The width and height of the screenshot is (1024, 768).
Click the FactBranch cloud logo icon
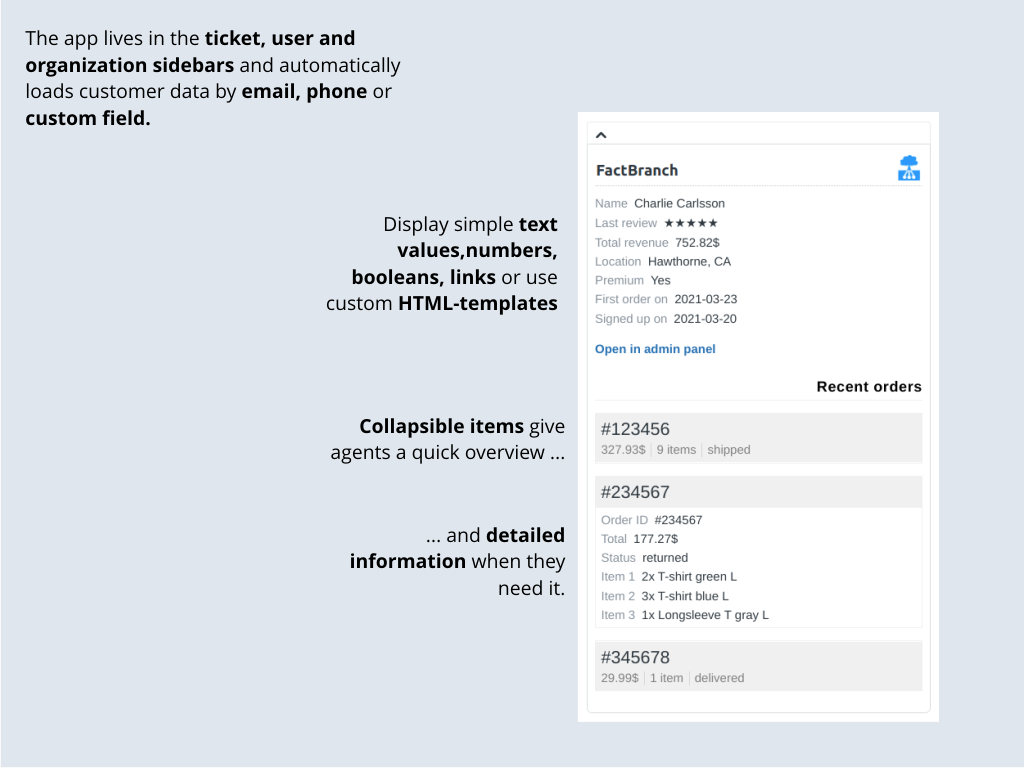point(909,167)
